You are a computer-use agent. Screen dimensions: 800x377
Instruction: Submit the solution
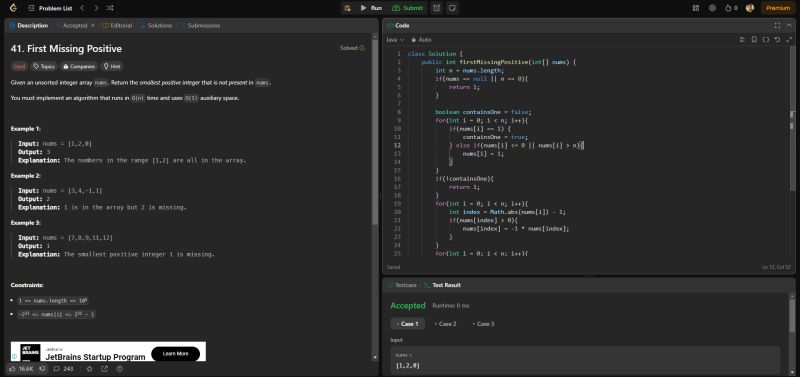[408, 8]
